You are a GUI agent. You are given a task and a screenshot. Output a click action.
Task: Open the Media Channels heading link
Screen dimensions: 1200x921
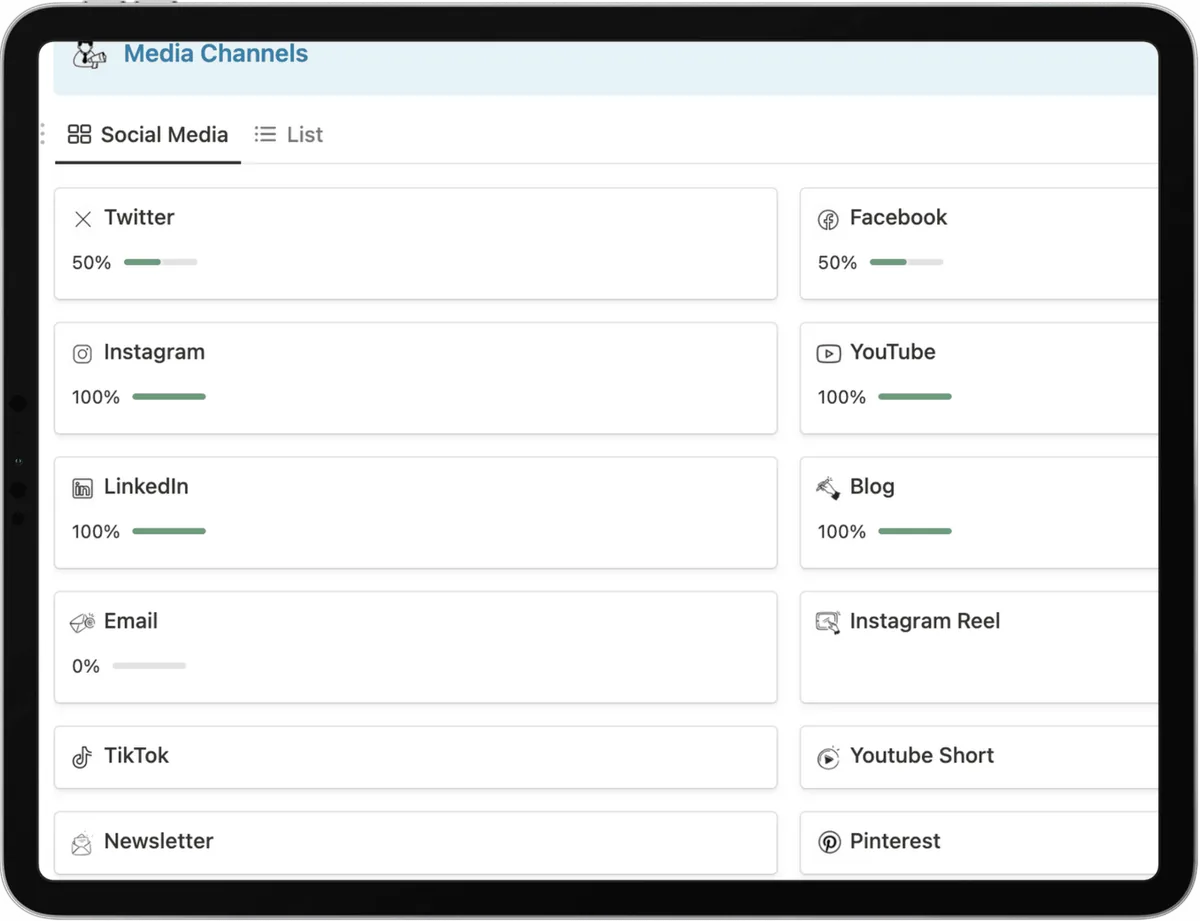(x=216, y=54)
